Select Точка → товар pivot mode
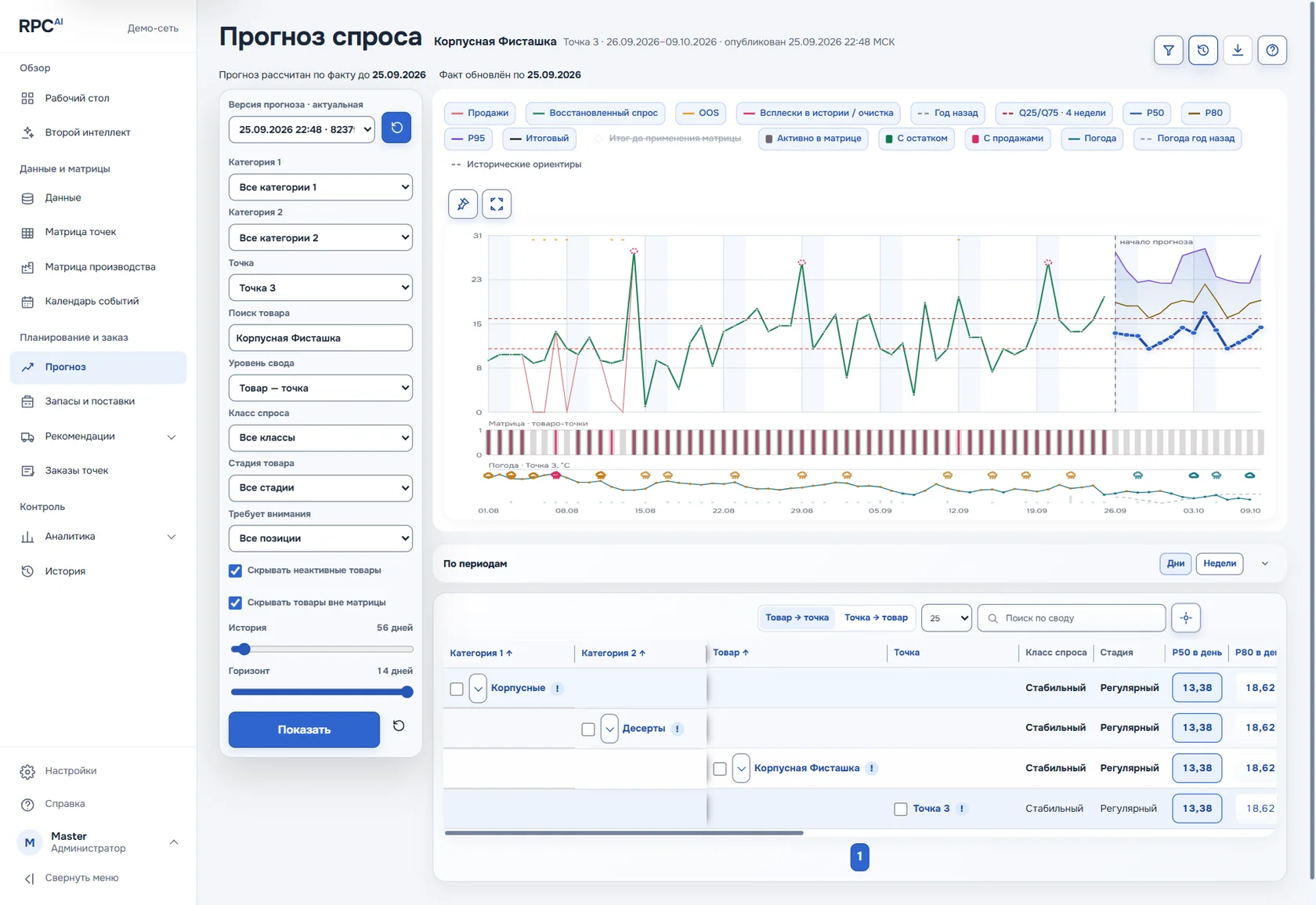The image size is (1316, 905). 876,618
